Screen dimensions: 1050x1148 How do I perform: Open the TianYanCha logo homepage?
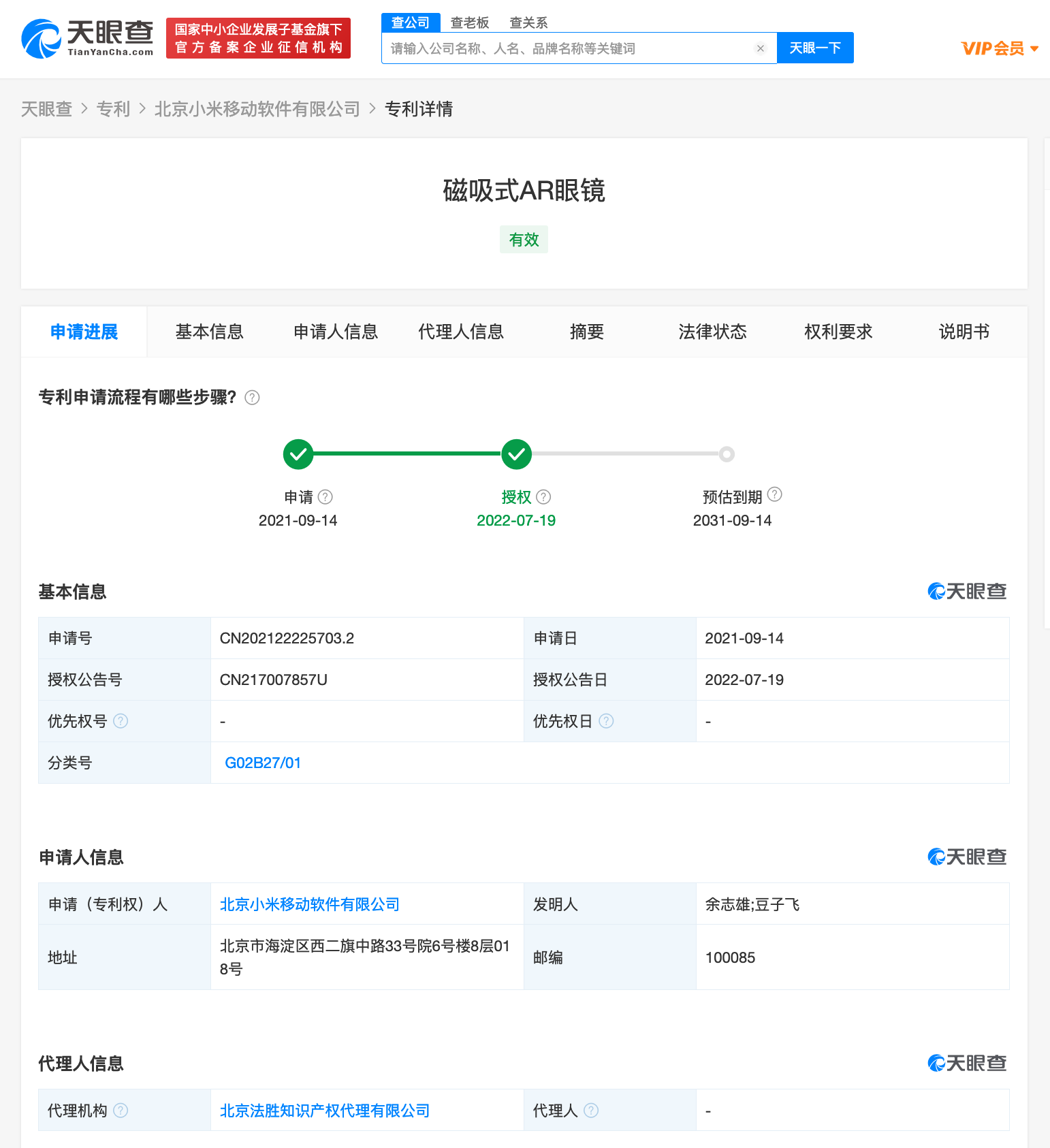point(87,39)
